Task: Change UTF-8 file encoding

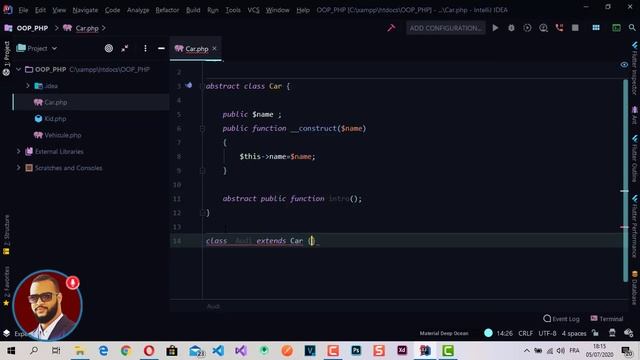Action: (x=547, y=333)
